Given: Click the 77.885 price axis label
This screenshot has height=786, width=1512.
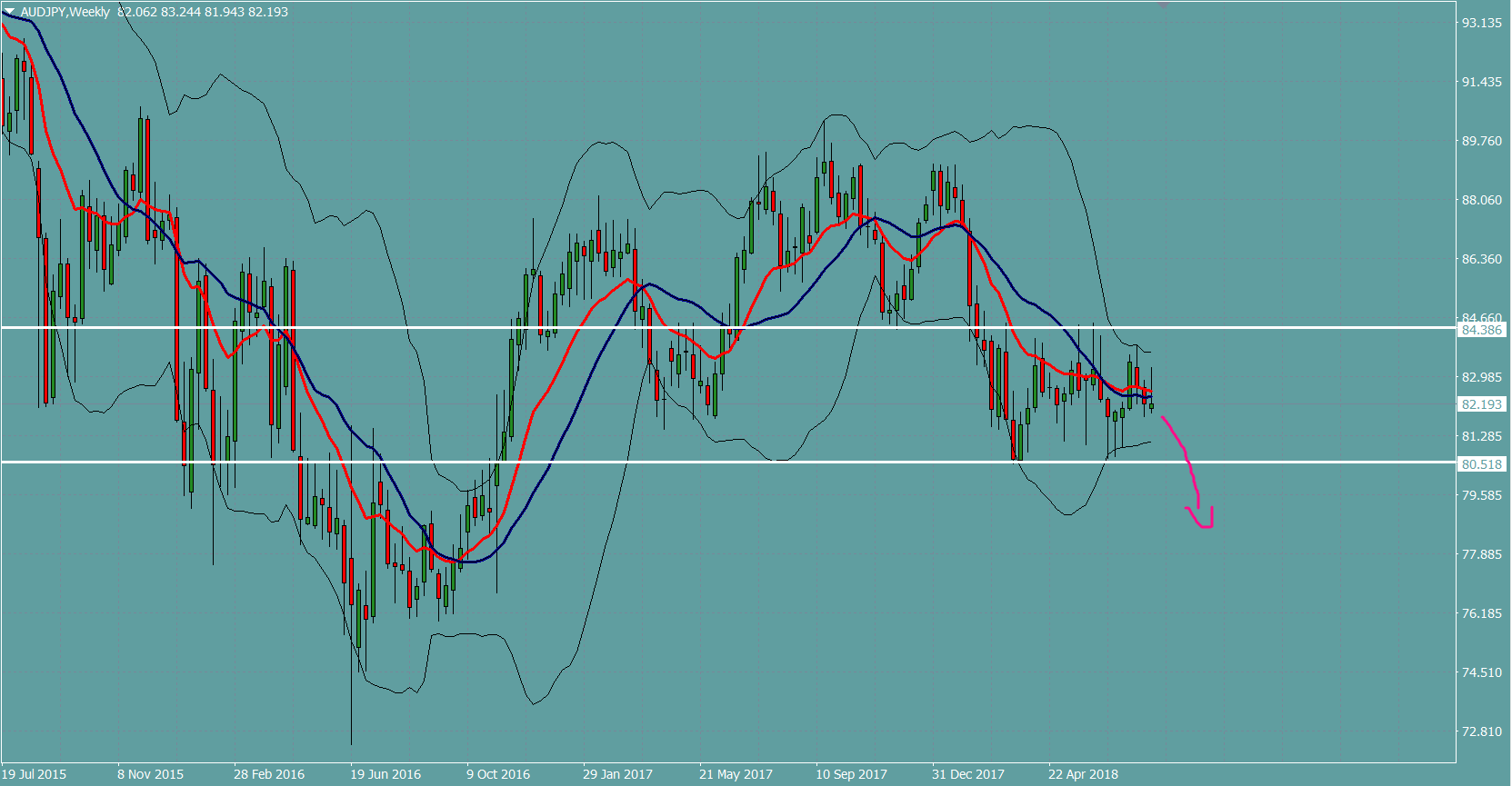Looking at the screenshot, I should [x=1481, y=554].
